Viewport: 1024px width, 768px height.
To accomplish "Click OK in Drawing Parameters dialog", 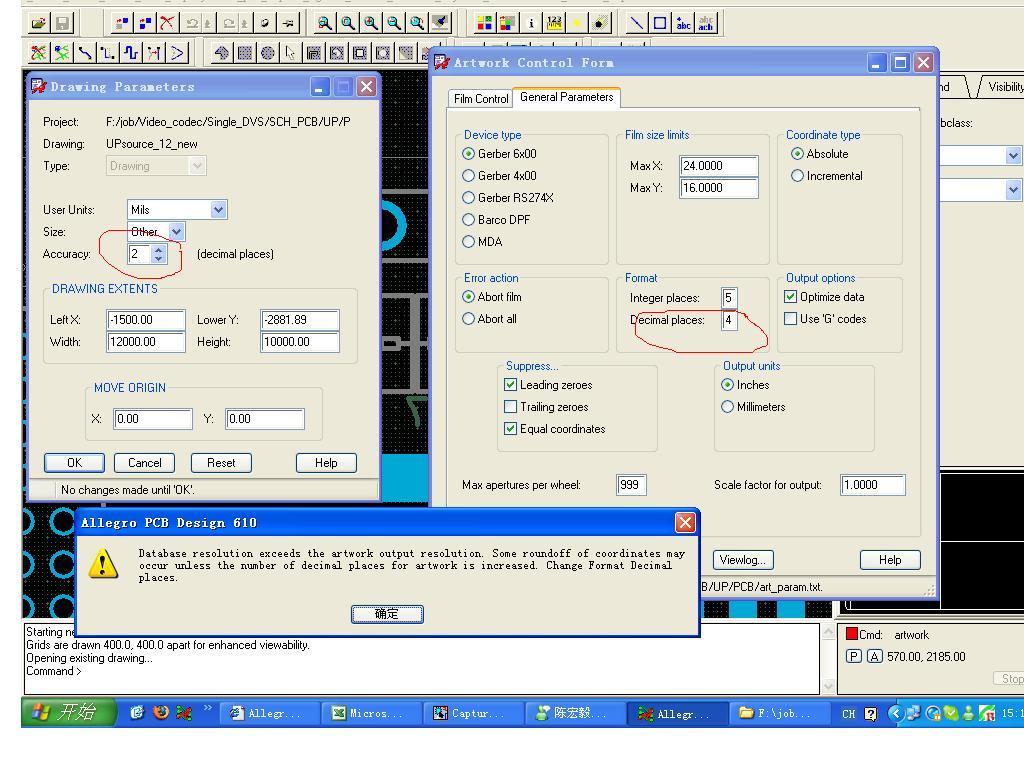I will [74, 463].
